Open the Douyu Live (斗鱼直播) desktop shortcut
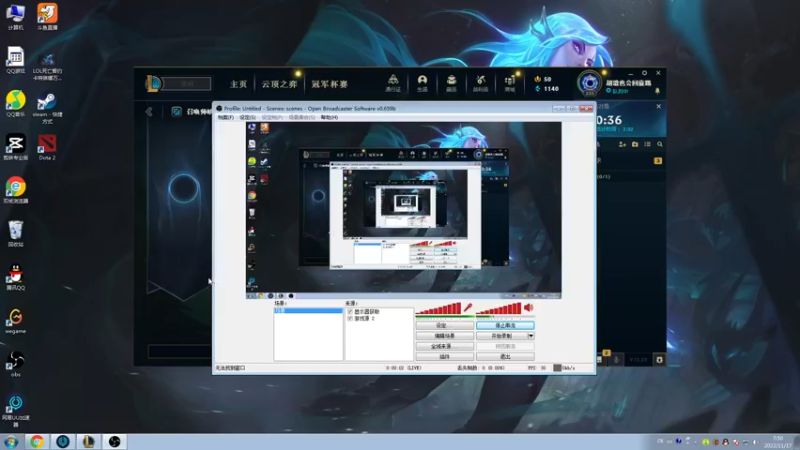This screenshot has width=800, height=450. click(47, 16)
